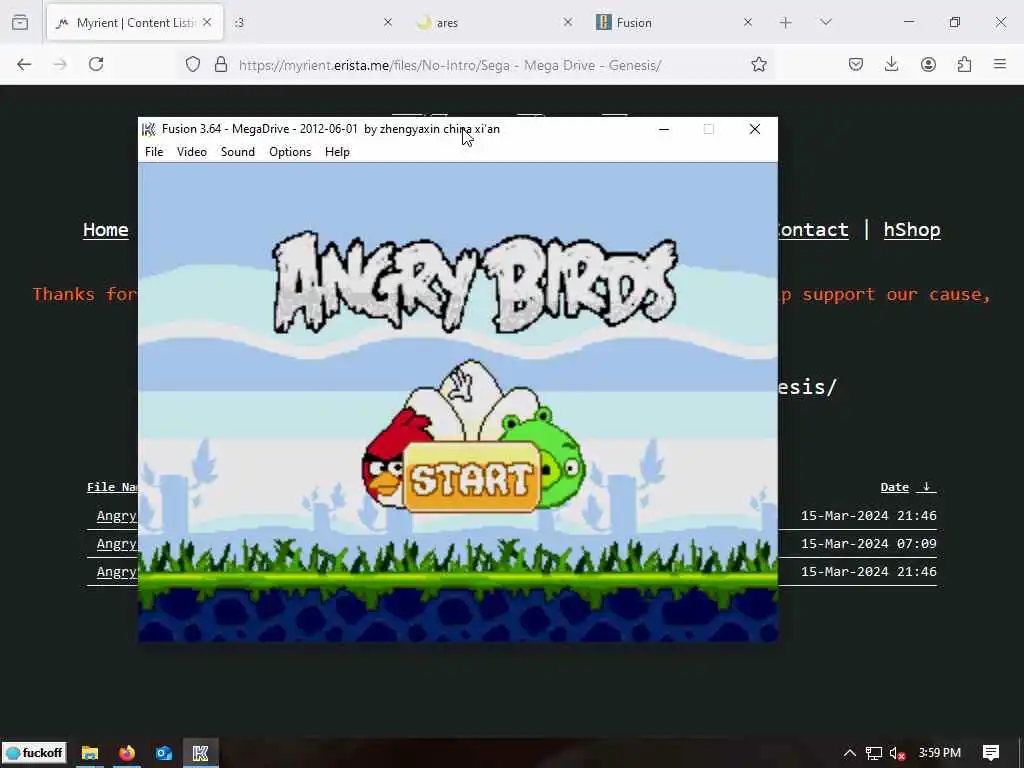Open the Extensions puzzle icon
This screenshot has height=768, width=1024.
coord(964,64)
